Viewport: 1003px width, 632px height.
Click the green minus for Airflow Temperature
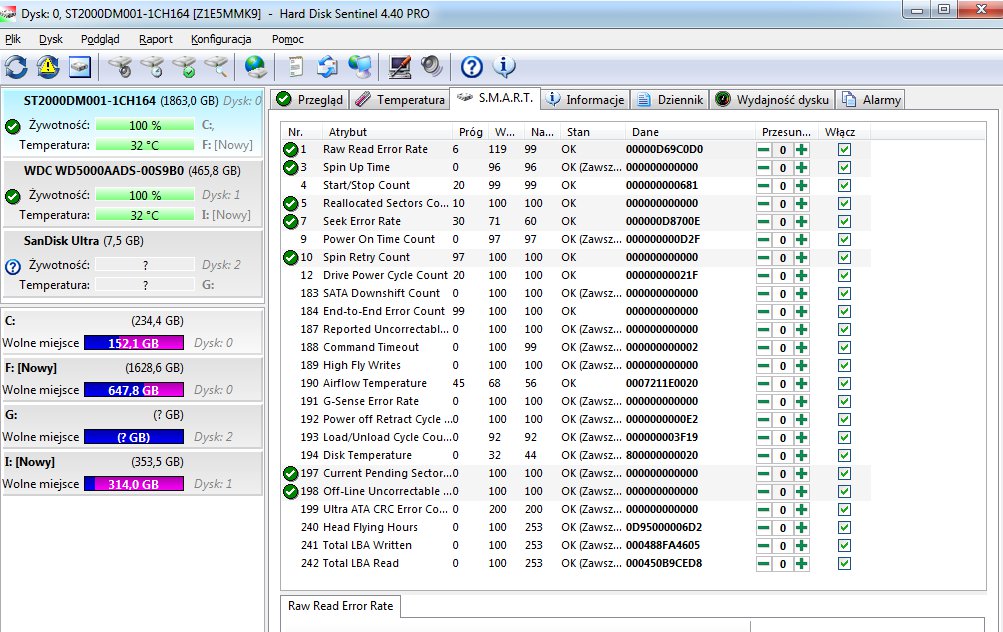point(763,384)
